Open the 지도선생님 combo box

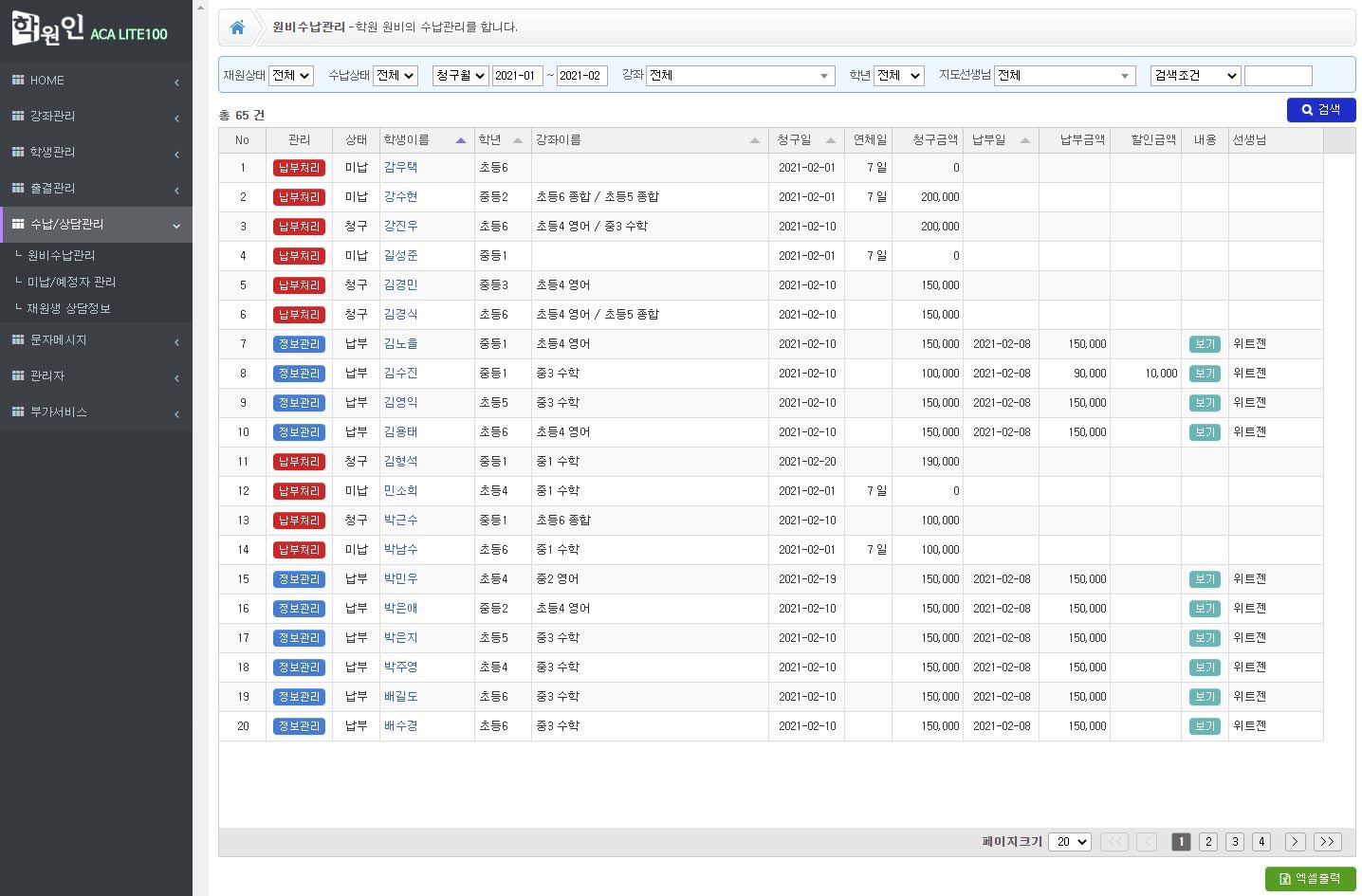coord(1064,76)
